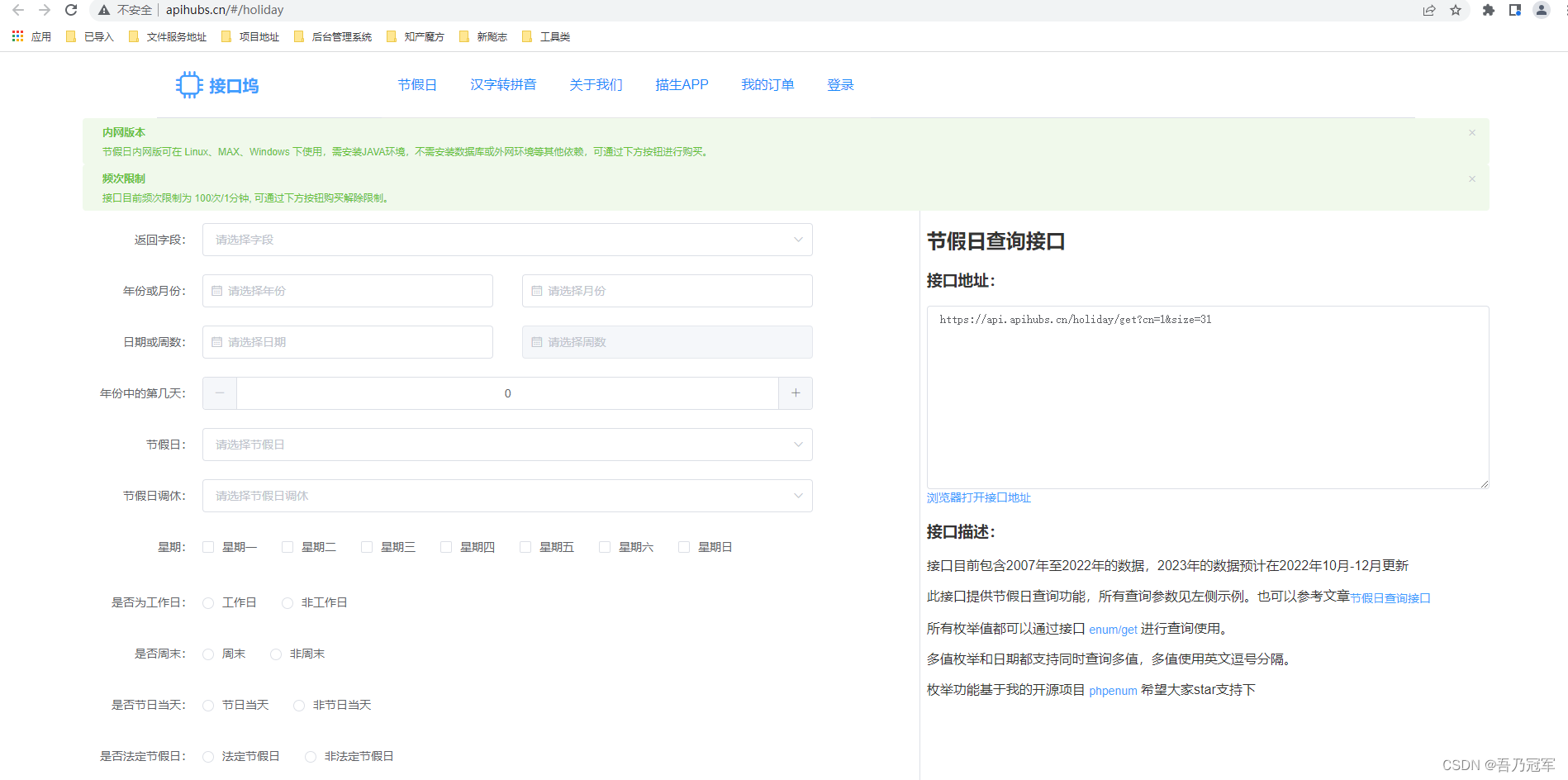Check the 星期三 checkbox

click(x=367, y=547)
